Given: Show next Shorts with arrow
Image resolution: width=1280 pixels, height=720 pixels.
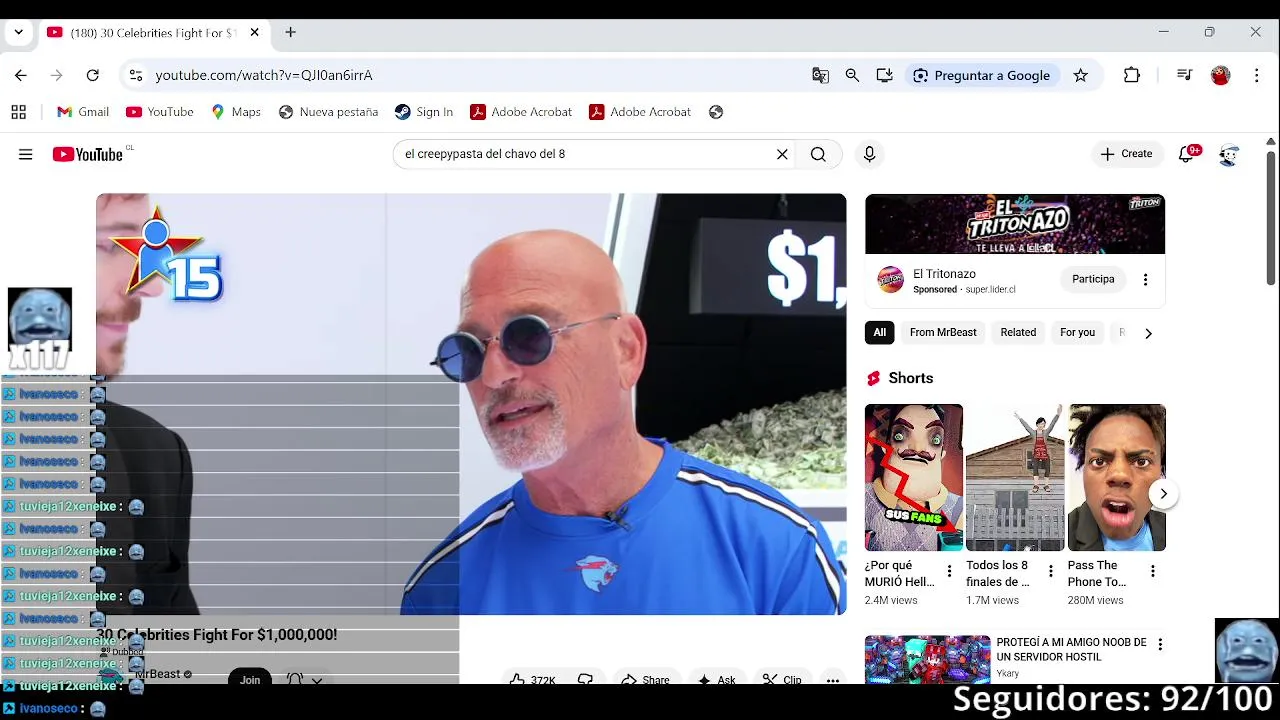Looking at the screenshot, I should [1163, 494].
